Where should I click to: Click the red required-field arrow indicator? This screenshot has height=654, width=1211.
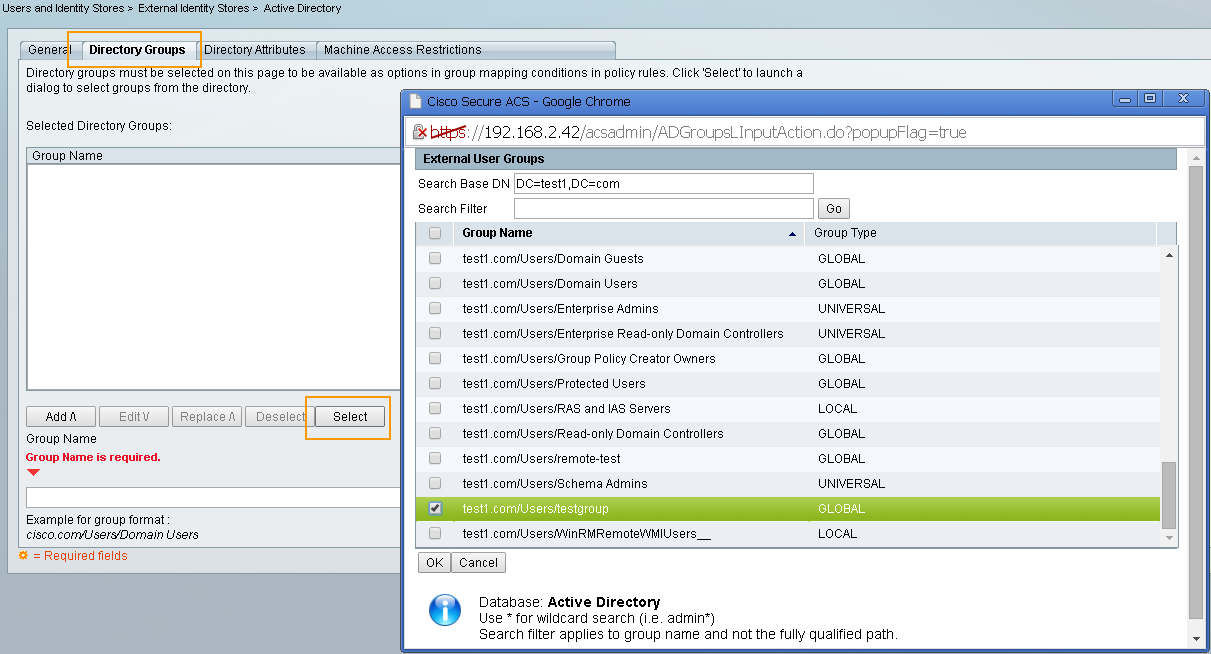pyautogui.click(x=33, y=472)
